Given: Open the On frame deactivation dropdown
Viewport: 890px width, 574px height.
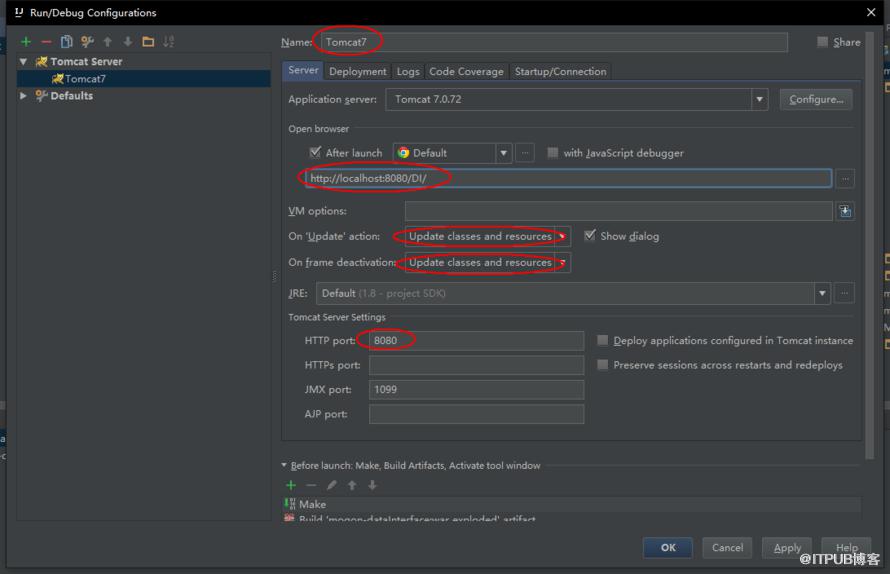Looking at the screenshot, I should tap(562, 262).
